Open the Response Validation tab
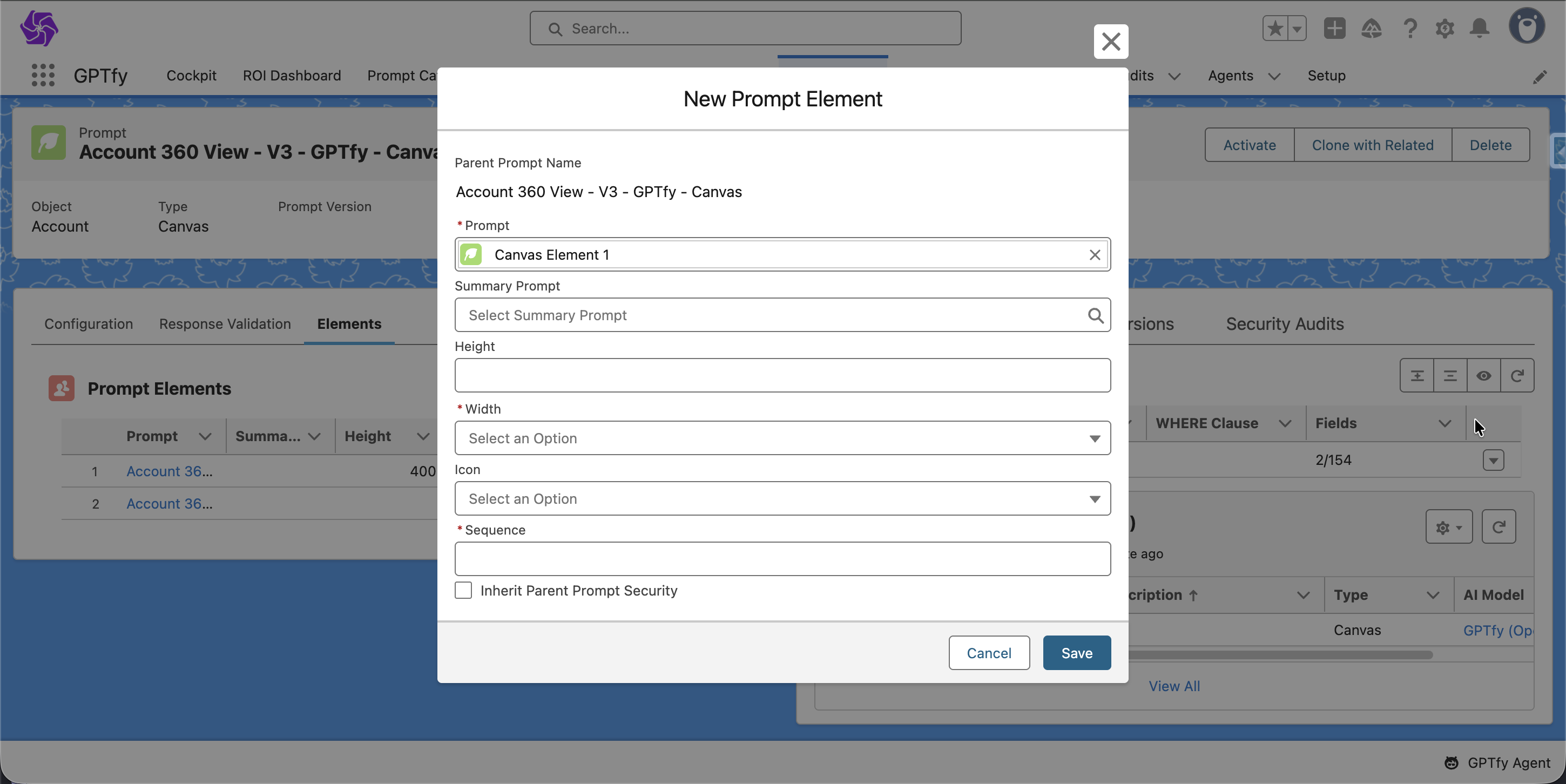 (225, 324)
